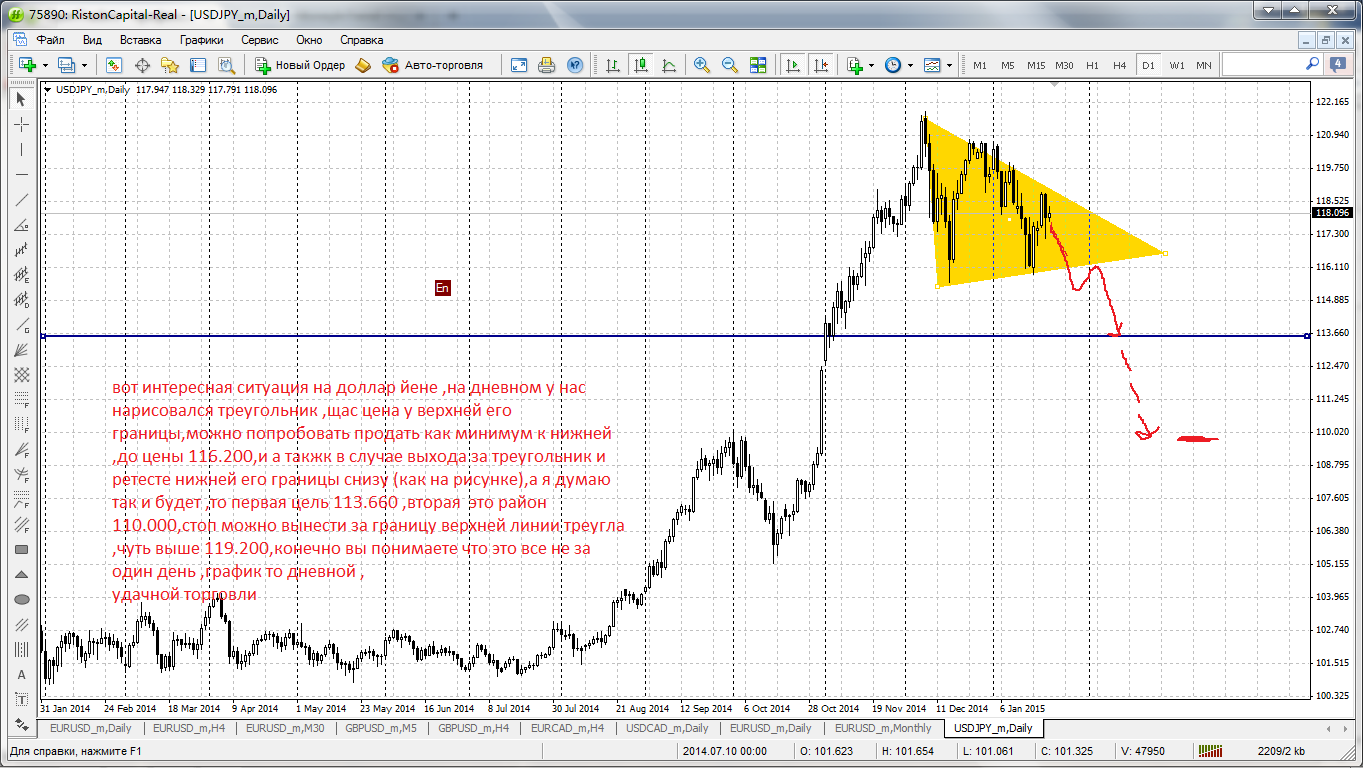Viewport: 1363px width, 768px height.
Task: Open the Графики menu
Action: [x=201, y=40]
